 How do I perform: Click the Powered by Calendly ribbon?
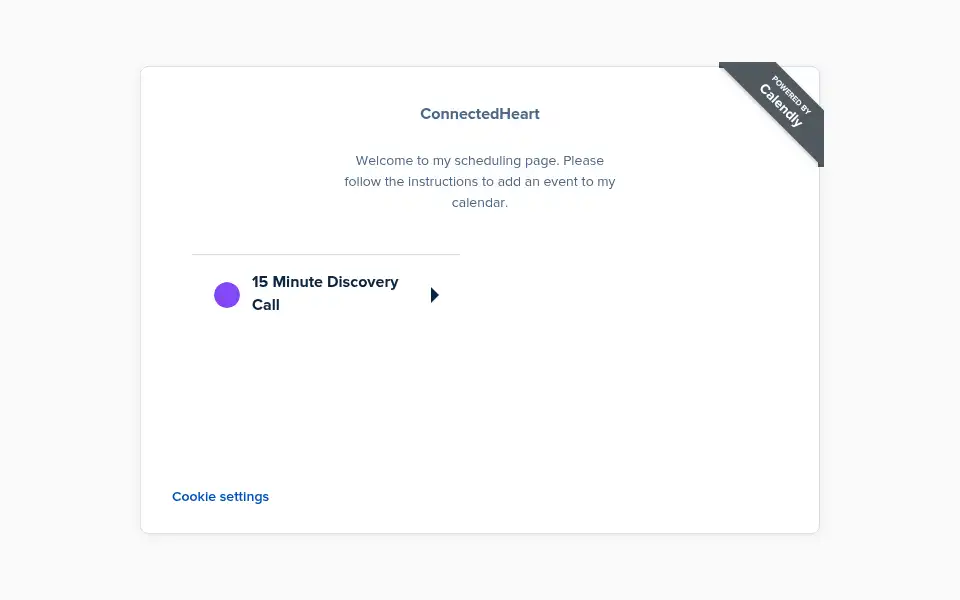coord(782,103)
